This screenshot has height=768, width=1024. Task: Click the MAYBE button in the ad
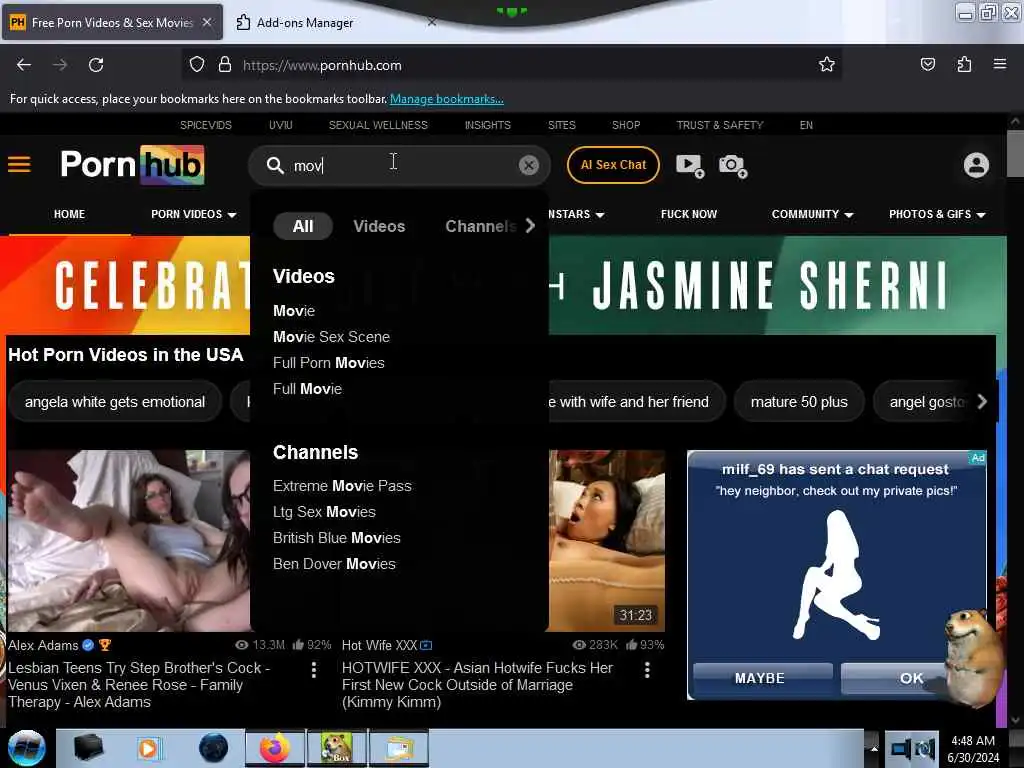(761, 678)
